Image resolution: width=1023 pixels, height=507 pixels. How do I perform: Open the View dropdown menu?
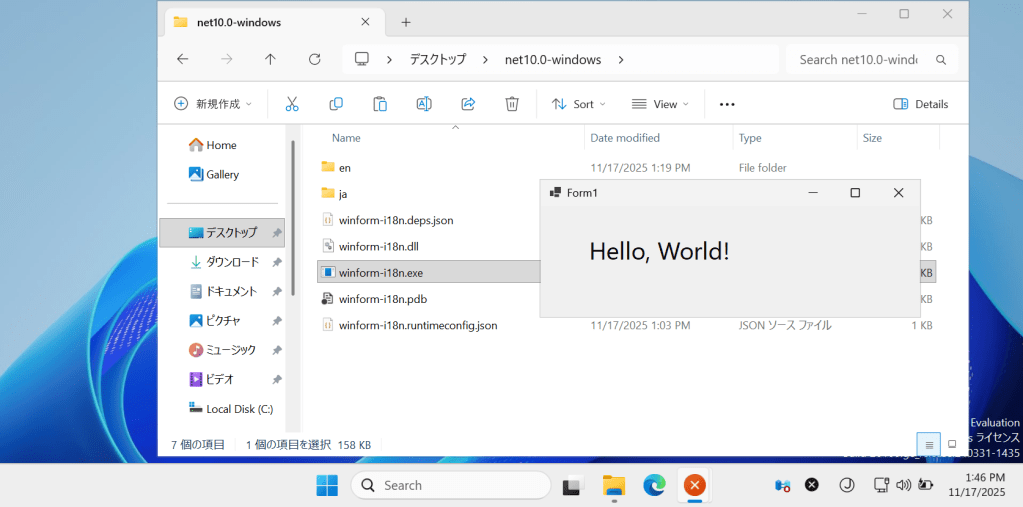pyautogui.click(x=660, y=104)
